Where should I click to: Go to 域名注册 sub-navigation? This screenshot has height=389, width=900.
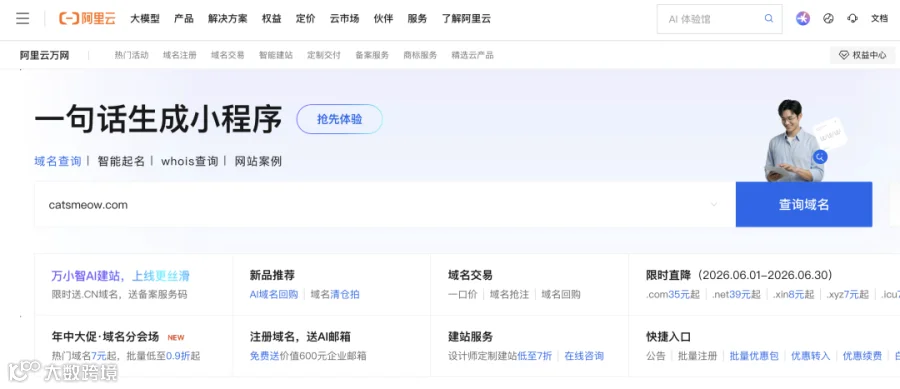pos(180,56)
